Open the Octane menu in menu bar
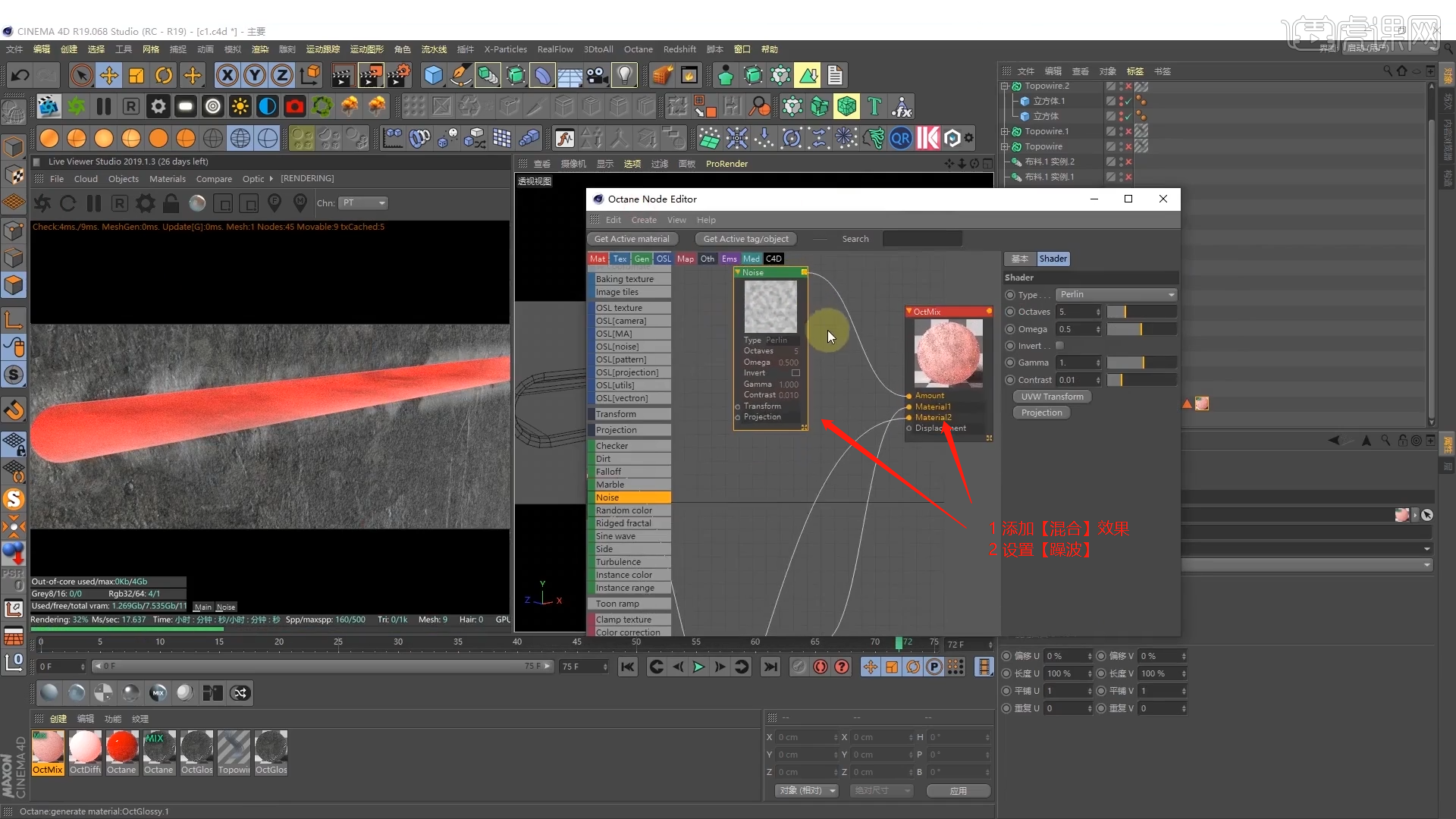 pyautogui.click(x=638, y=49)
